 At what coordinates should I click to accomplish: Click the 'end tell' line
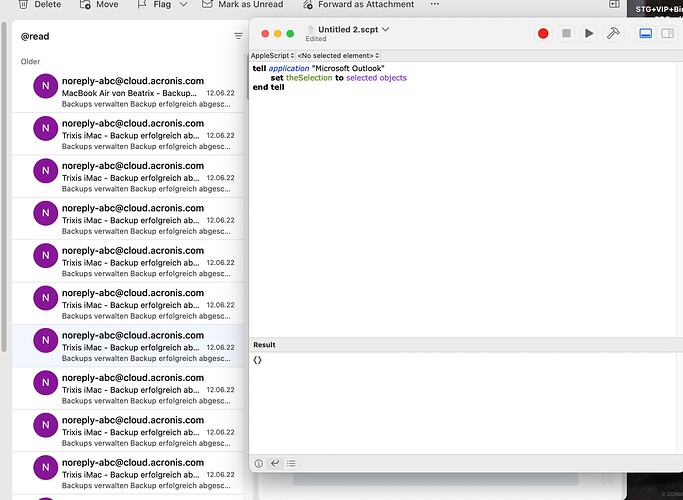pyautogui.click(x=268, y=87)
